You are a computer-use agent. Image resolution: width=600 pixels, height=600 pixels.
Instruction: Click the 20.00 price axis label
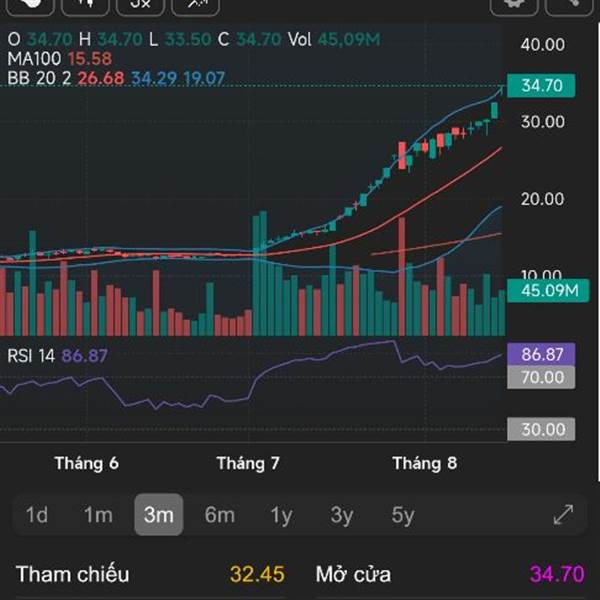click(x=542, y=199)
